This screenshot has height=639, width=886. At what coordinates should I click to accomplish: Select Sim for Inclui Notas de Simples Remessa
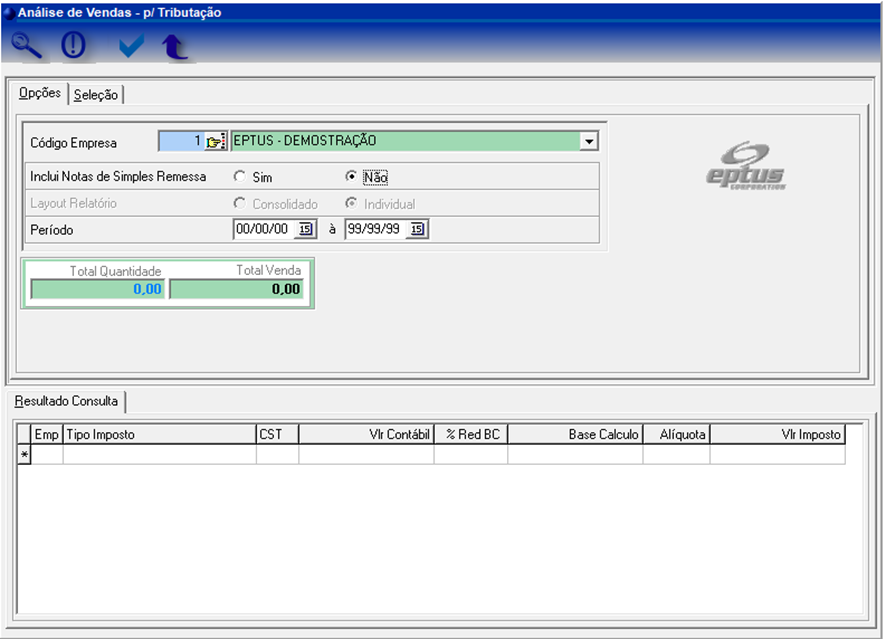tap(239, 177)
